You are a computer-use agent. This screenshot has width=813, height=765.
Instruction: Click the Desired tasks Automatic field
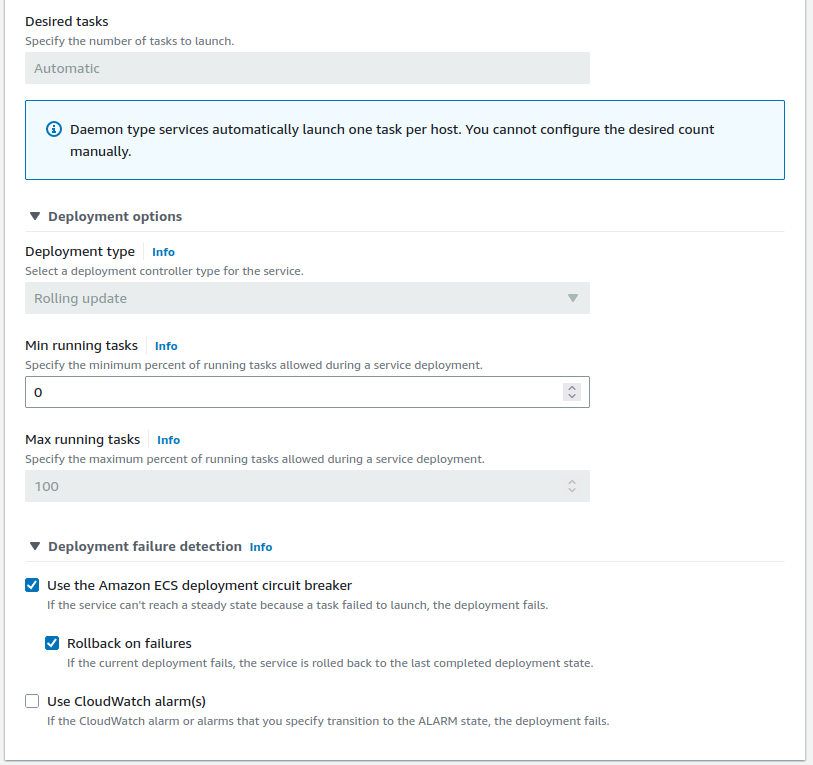pos(307,68)
